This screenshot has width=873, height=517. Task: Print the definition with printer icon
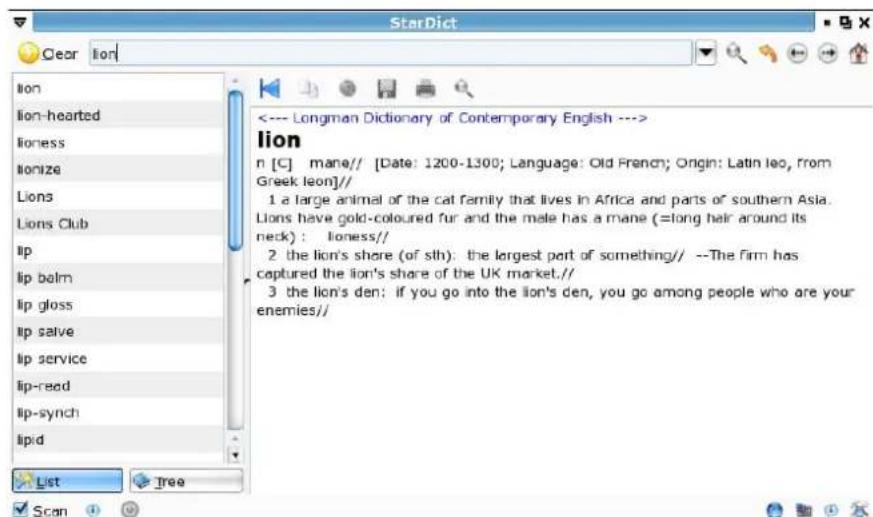[426, 89]
